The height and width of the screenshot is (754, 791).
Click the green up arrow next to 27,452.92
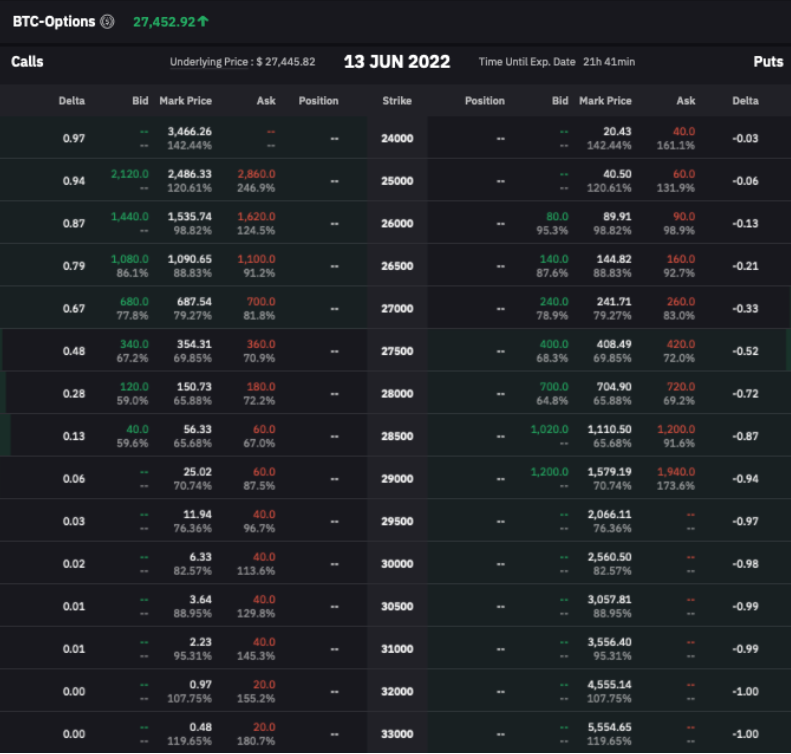point(204,21)
